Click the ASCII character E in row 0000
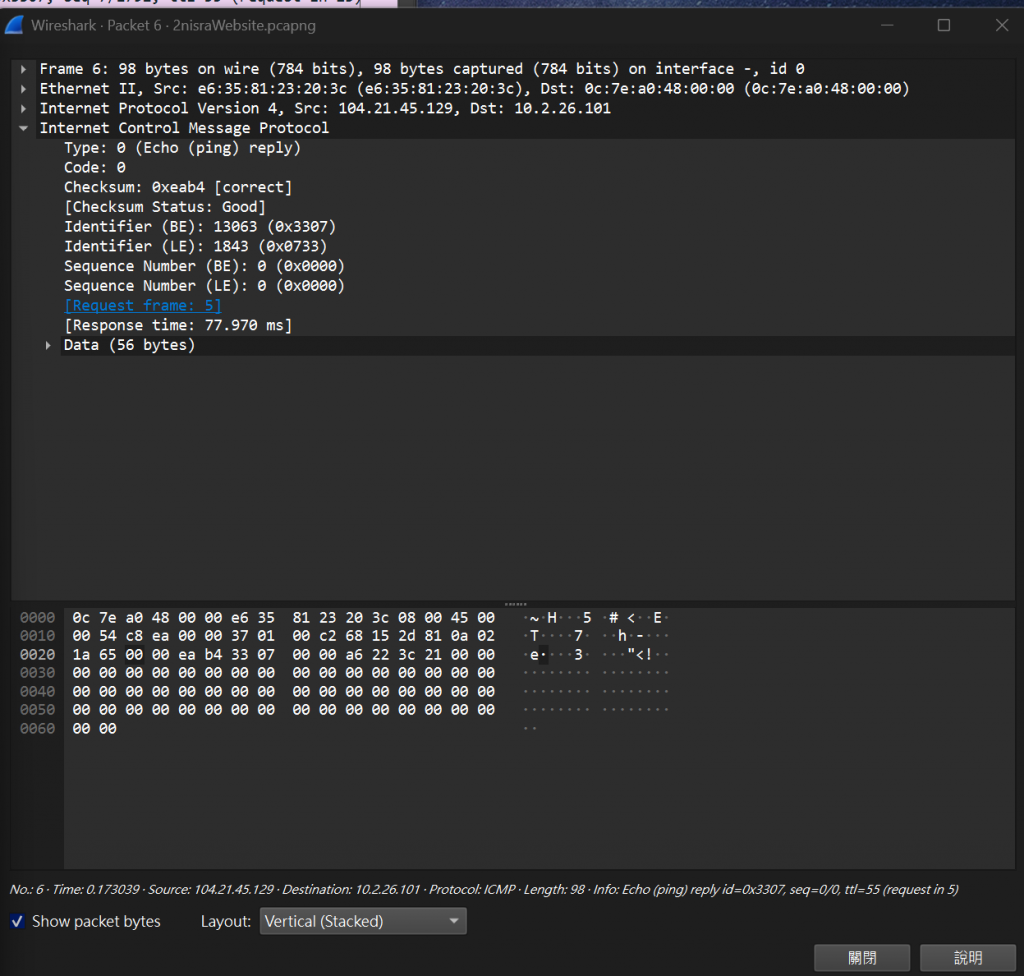Screen dimensions: 1024x976 tap(657, 617)
